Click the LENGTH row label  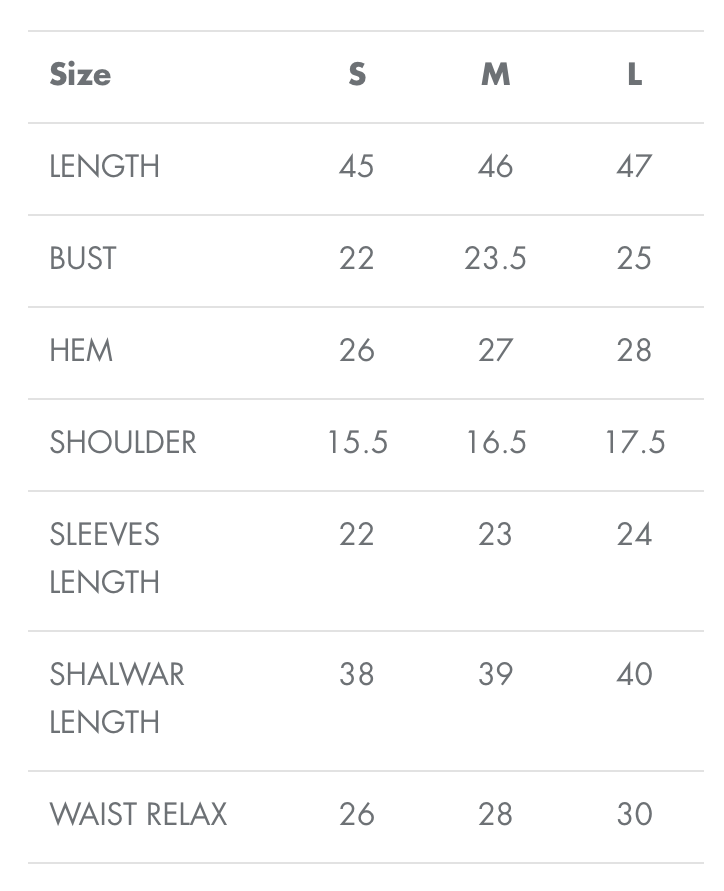(x=105, y=166)
